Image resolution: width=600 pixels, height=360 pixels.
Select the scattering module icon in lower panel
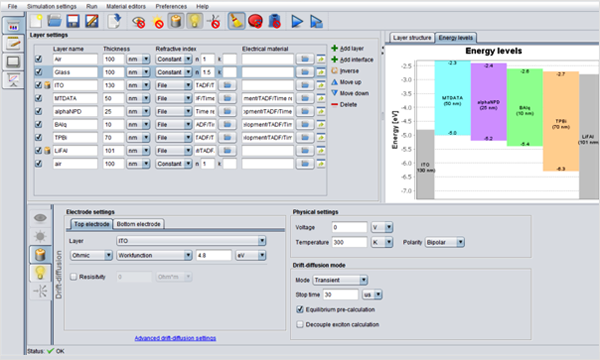point(40,291)
